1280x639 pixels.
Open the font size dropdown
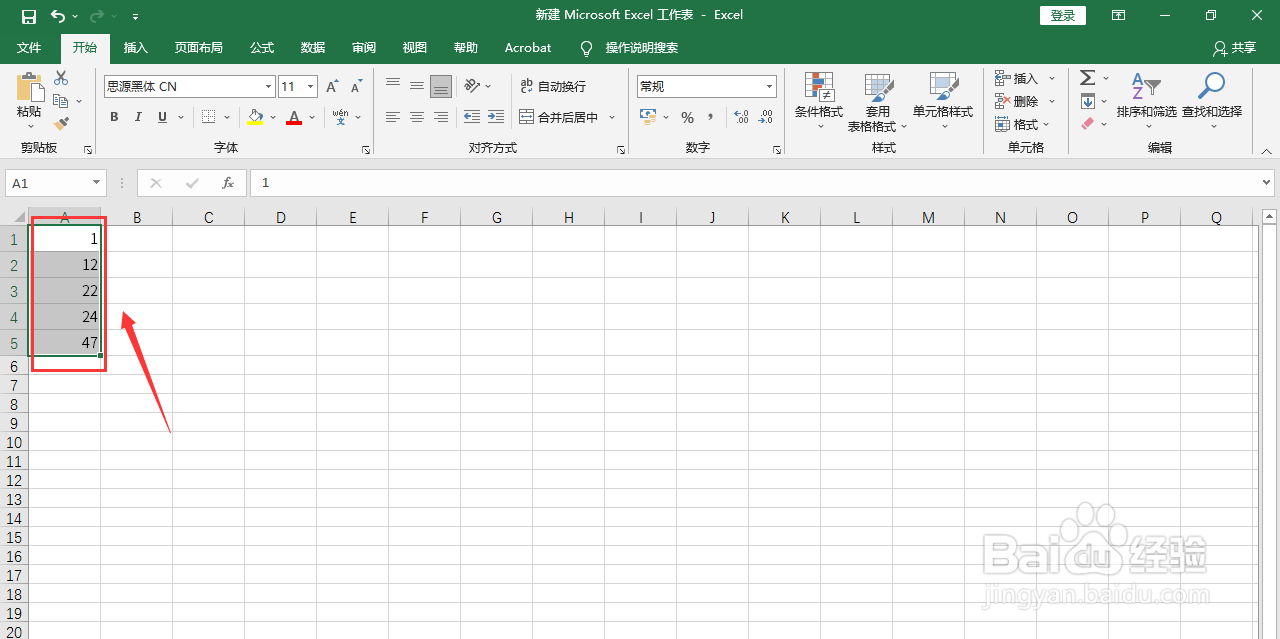[311, 87]
